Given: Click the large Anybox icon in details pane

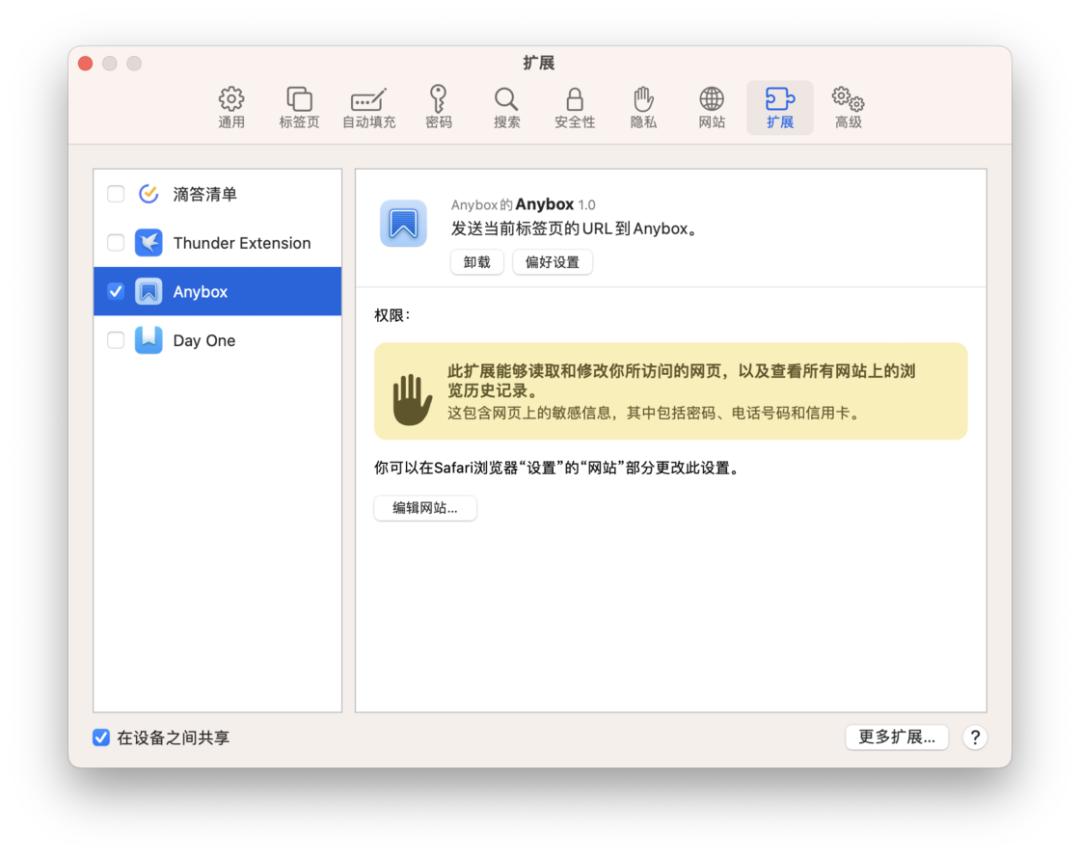Looking at the screenshot, I should tap(404, 223).
